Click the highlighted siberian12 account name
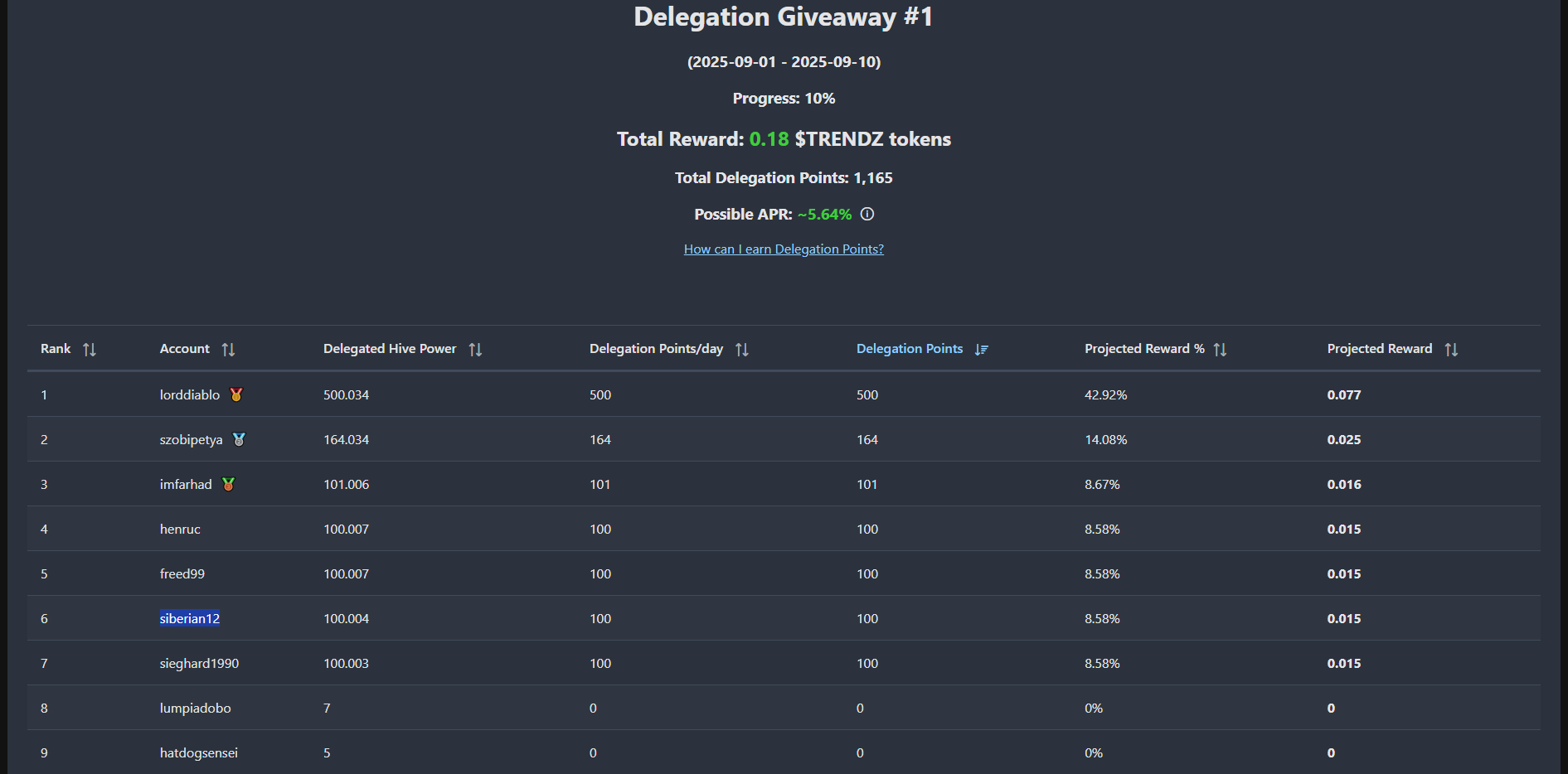 (190, 618)
